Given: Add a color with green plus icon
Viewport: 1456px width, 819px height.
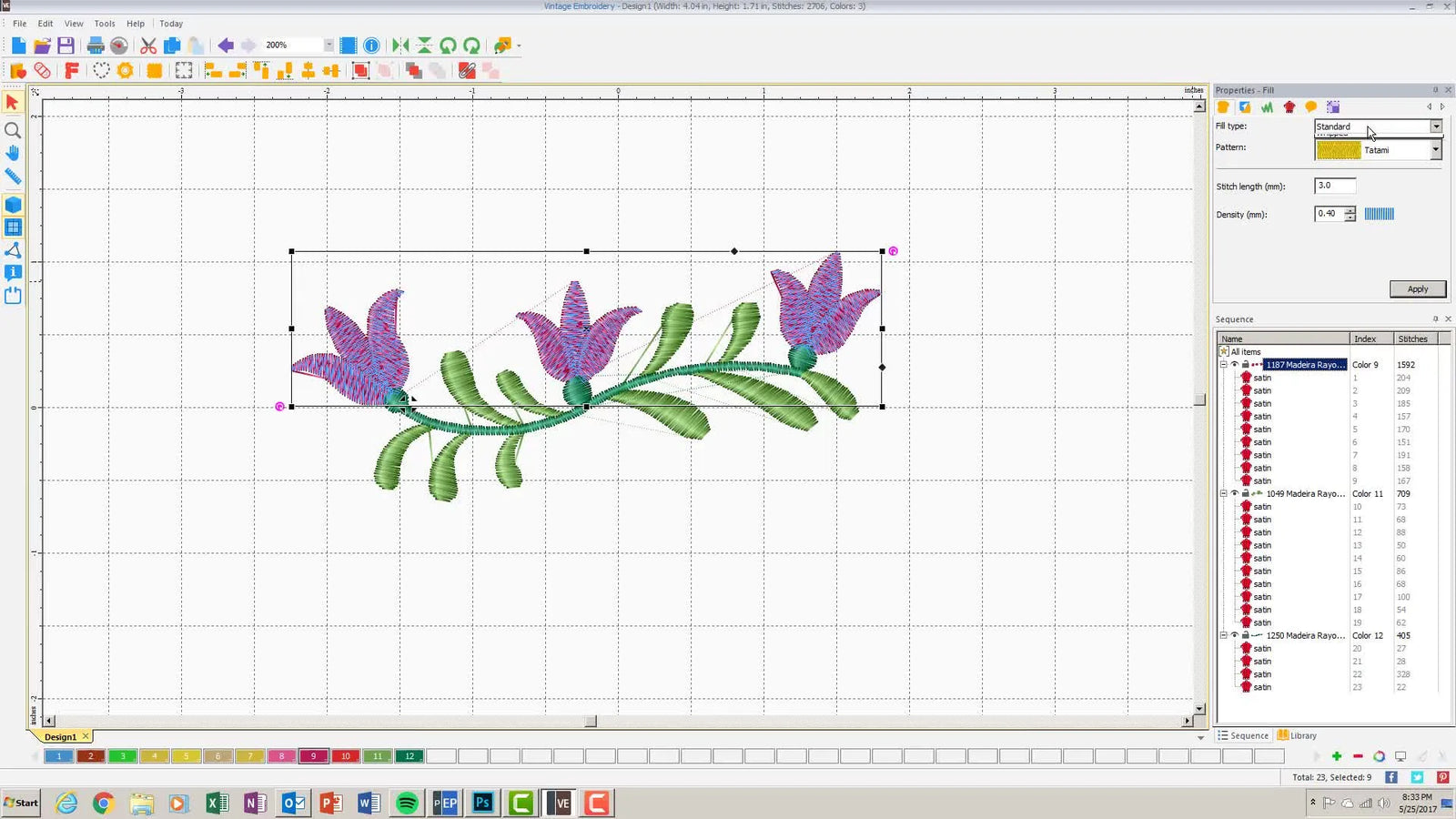Looking at the screenshot, I should tap(1336, 756).
